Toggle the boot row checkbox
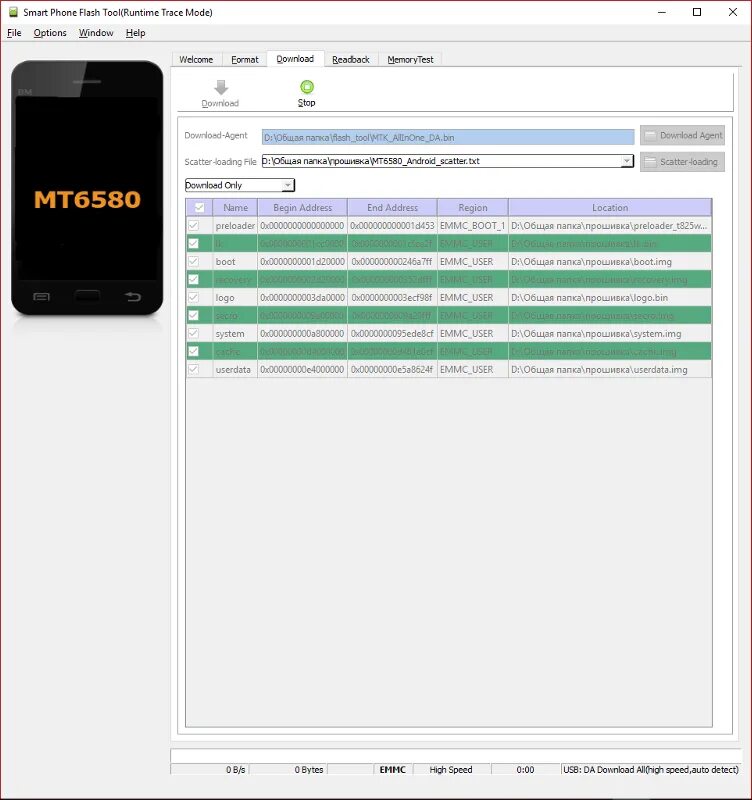The height and width of the screenshot is (800, 752). click(x=193, y=262)
